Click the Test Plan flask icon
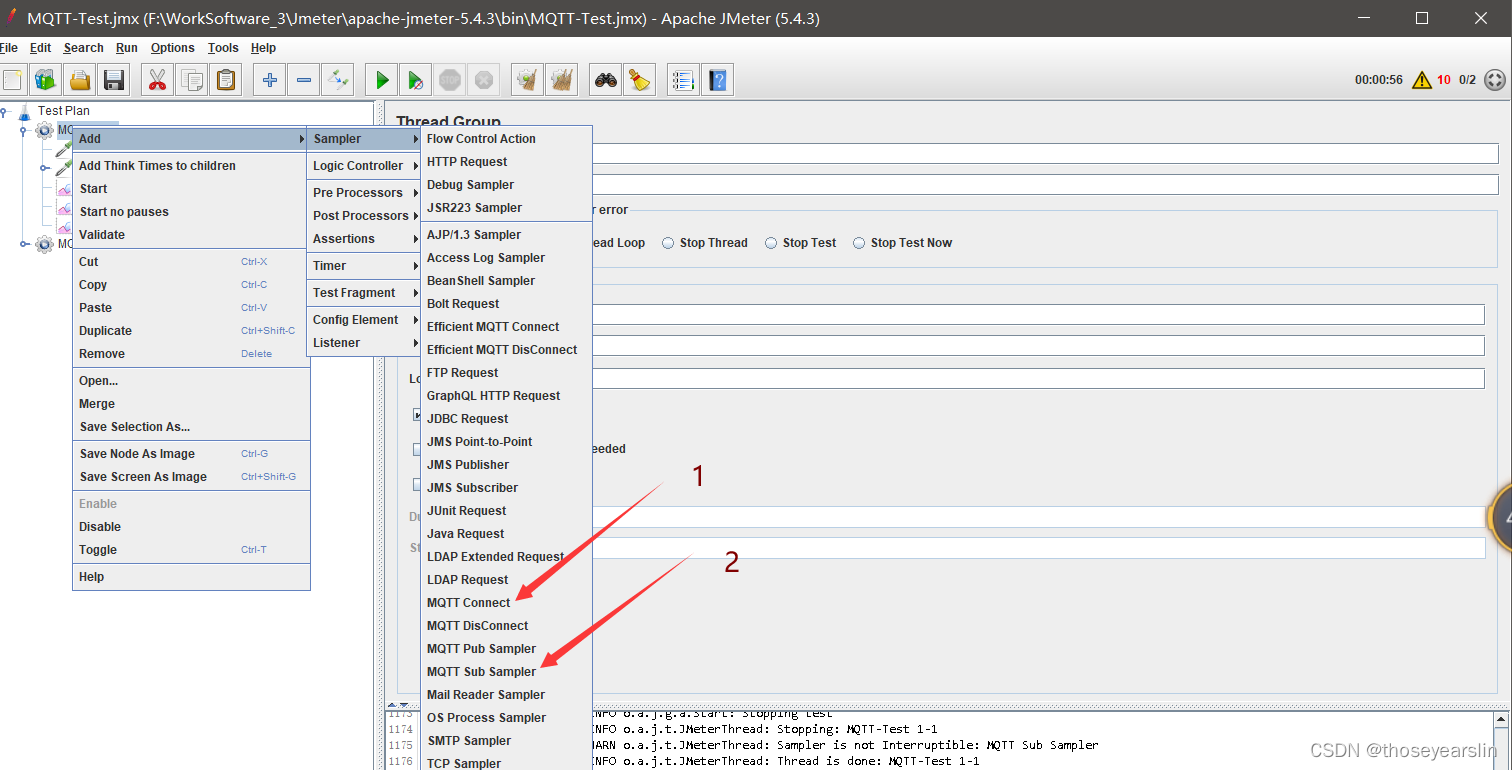 [24, 111]
